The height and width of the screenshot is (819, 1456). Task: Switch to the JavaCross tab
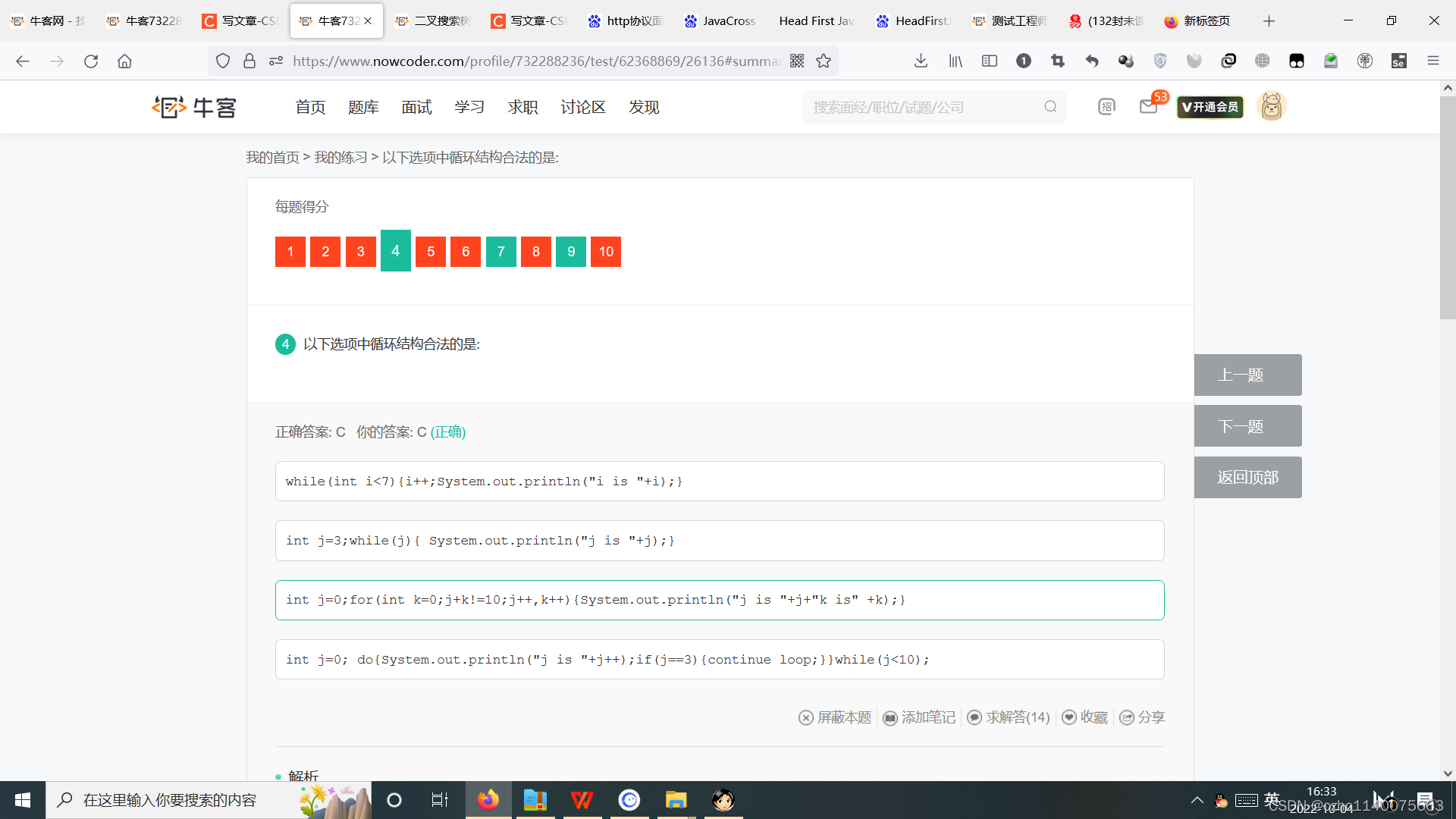pos(720,21)
